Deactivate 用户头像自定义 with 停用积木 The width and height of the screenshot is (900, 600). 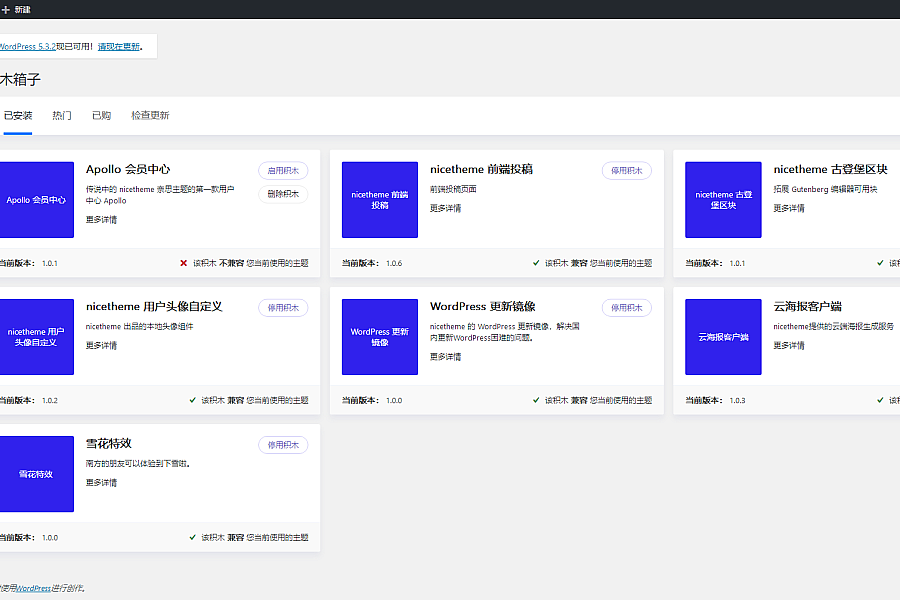click(283, 308)
